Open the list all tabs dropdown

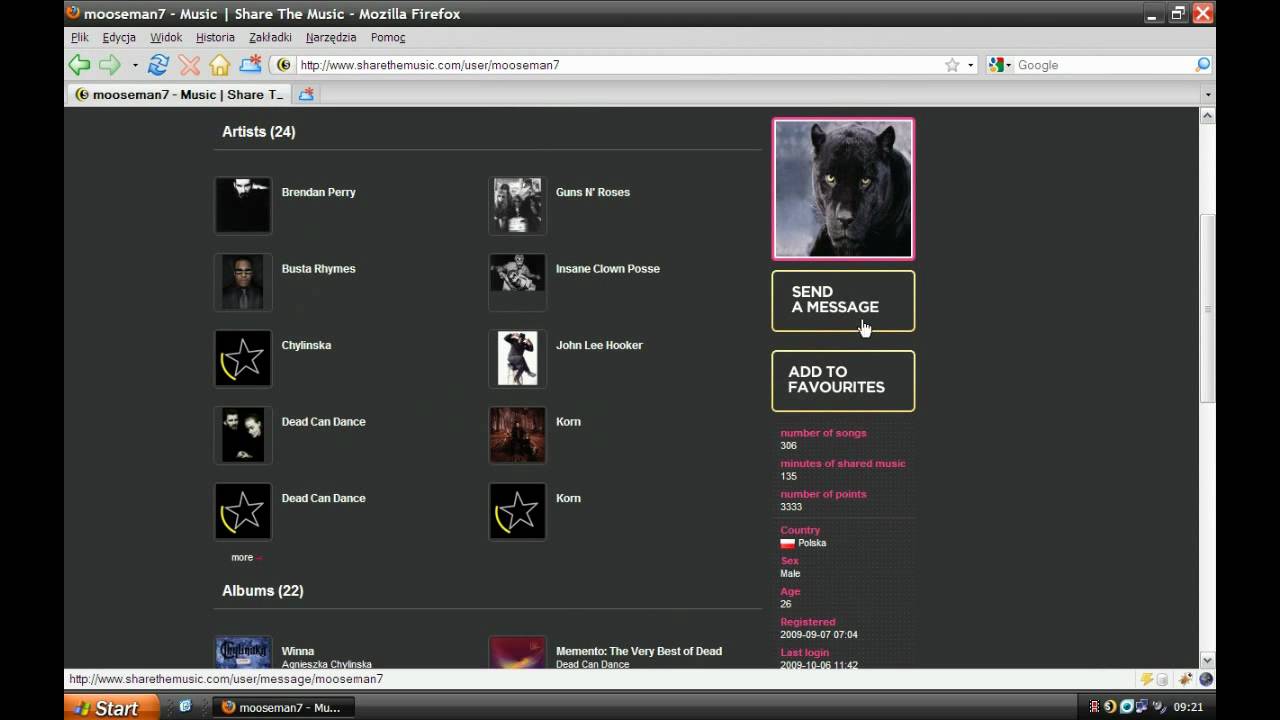point(1207,94)
